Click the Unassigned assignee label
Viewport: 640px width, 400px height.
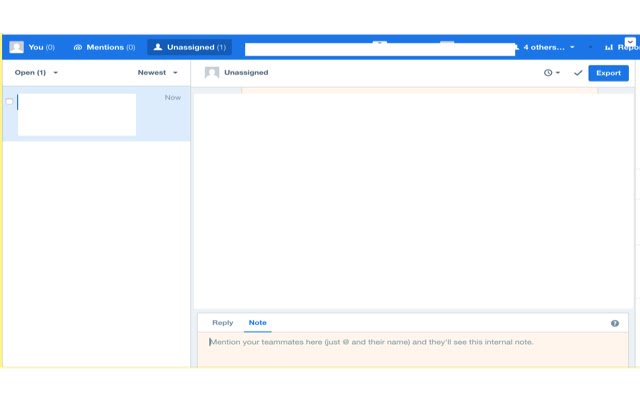click(x=246, y=73)
